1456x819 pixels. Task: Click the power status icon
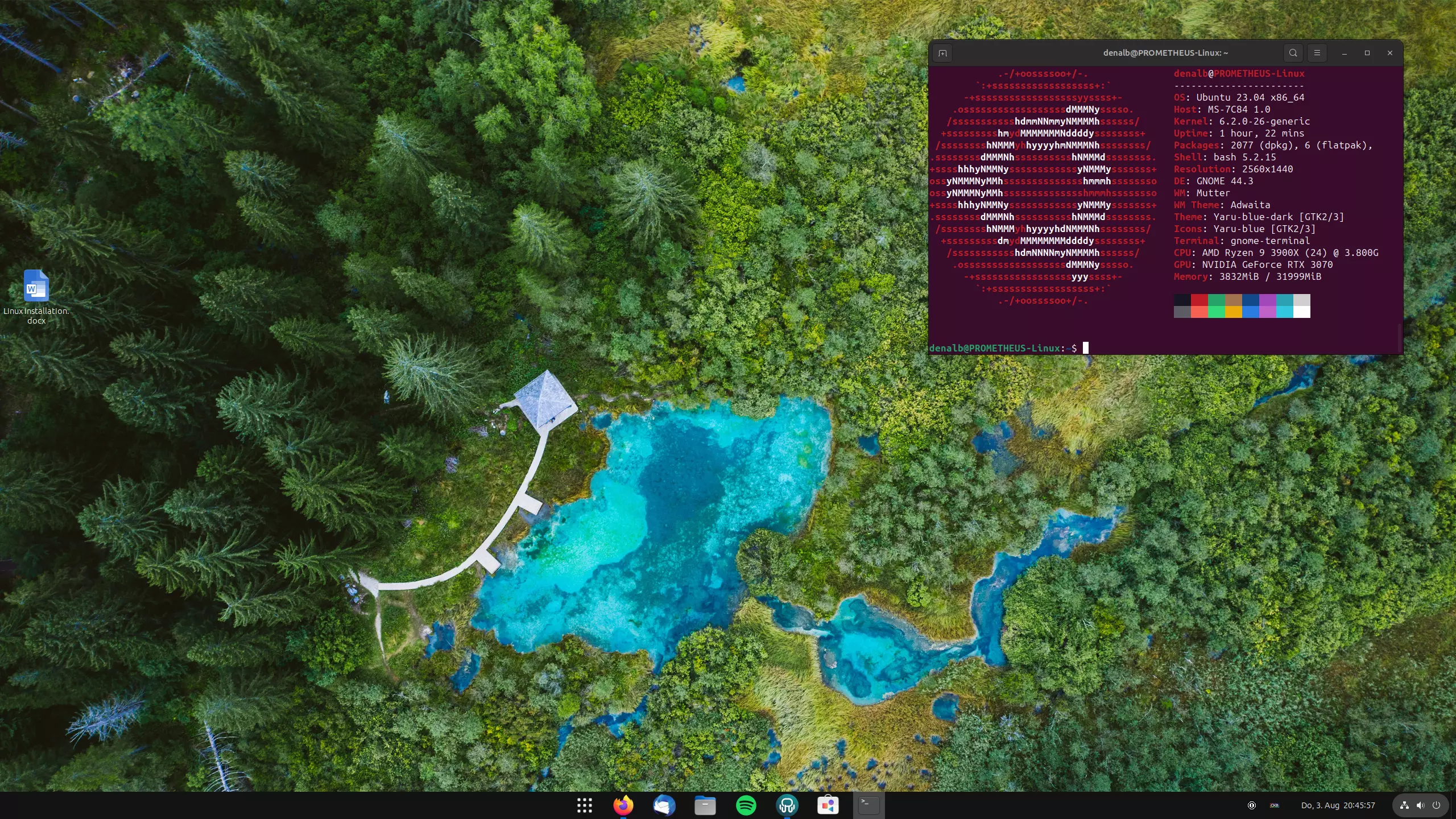click(1436, 805)
